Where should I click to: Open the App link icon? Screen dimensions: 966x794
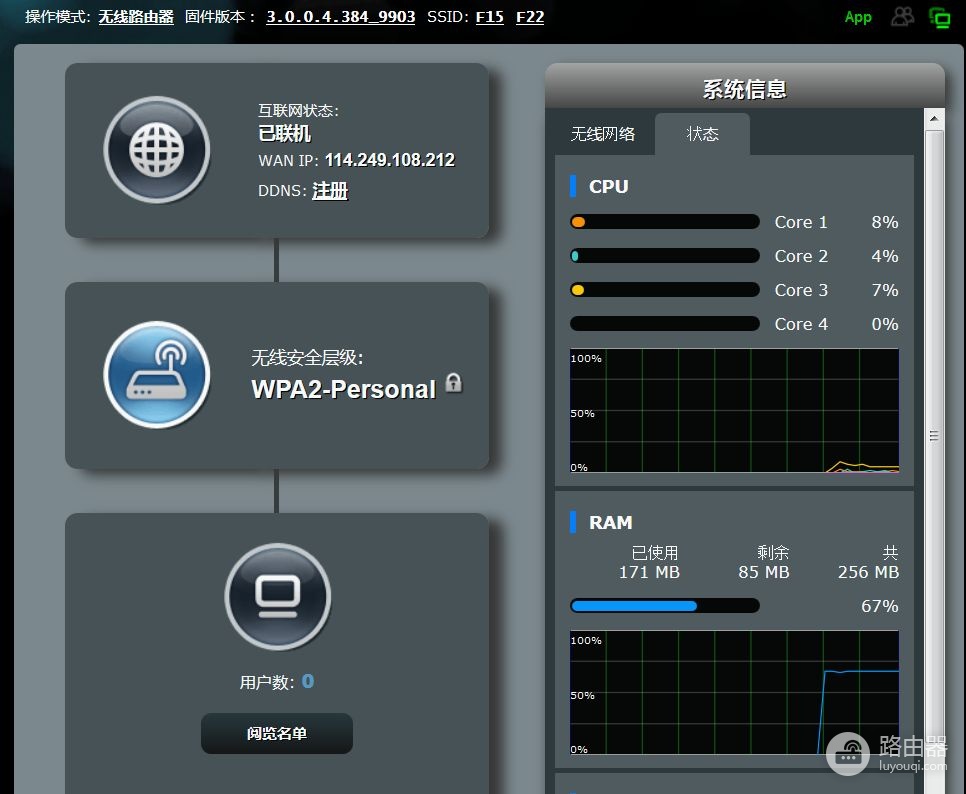tap(858, 17)
